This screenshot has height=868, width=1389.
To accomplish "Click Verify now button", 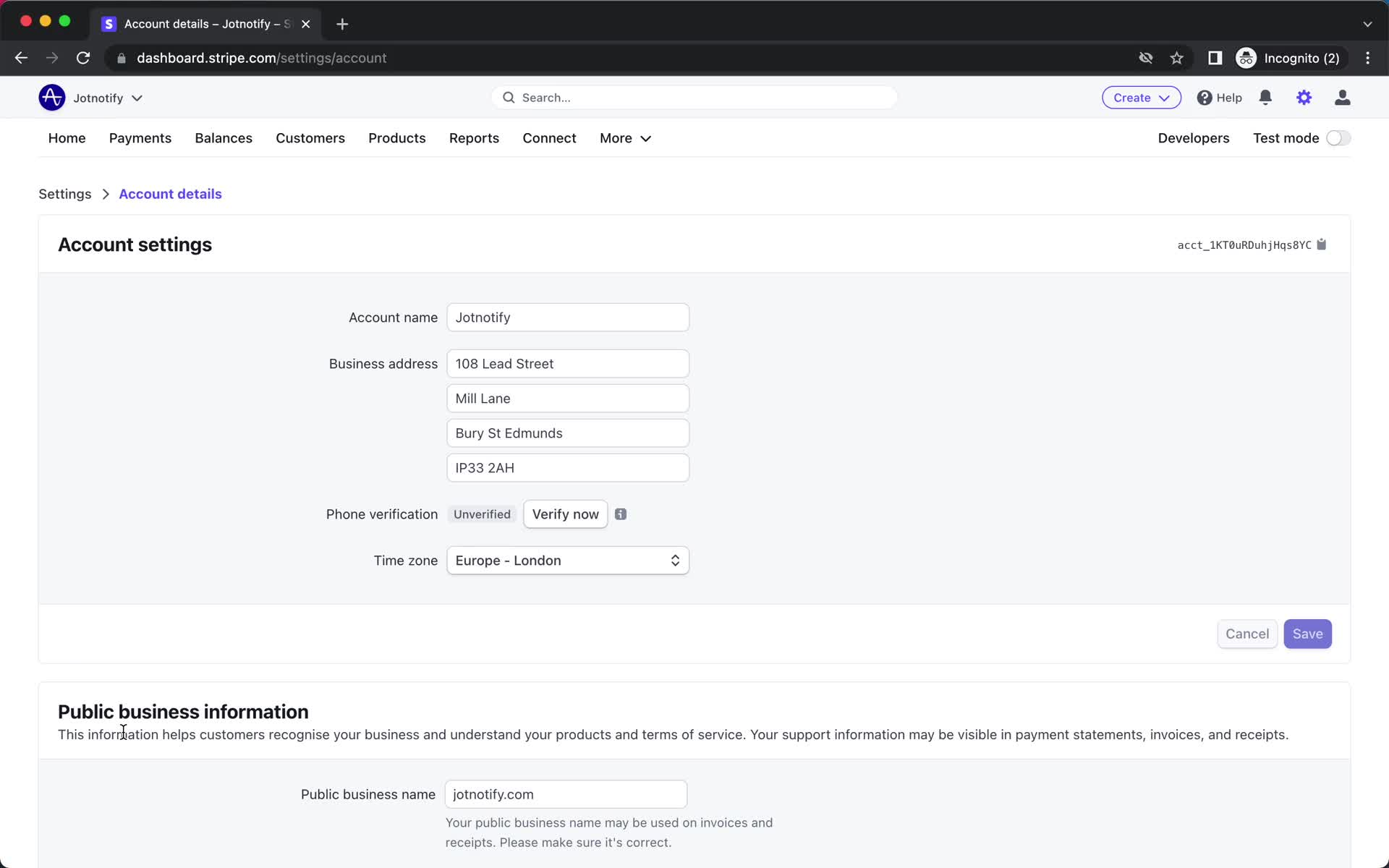I will click(x=566, y=514).
